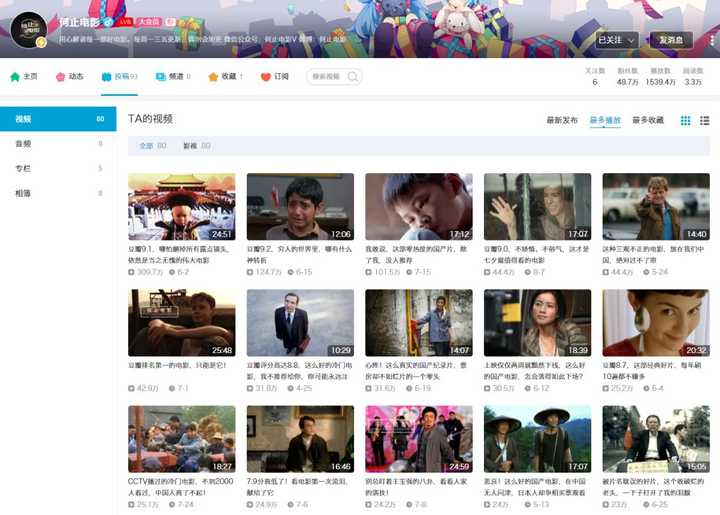The height and width of the screenshot is (515, 720).
Task: Click the magnifier icon in video search
Action: click(x=353, y=77)
